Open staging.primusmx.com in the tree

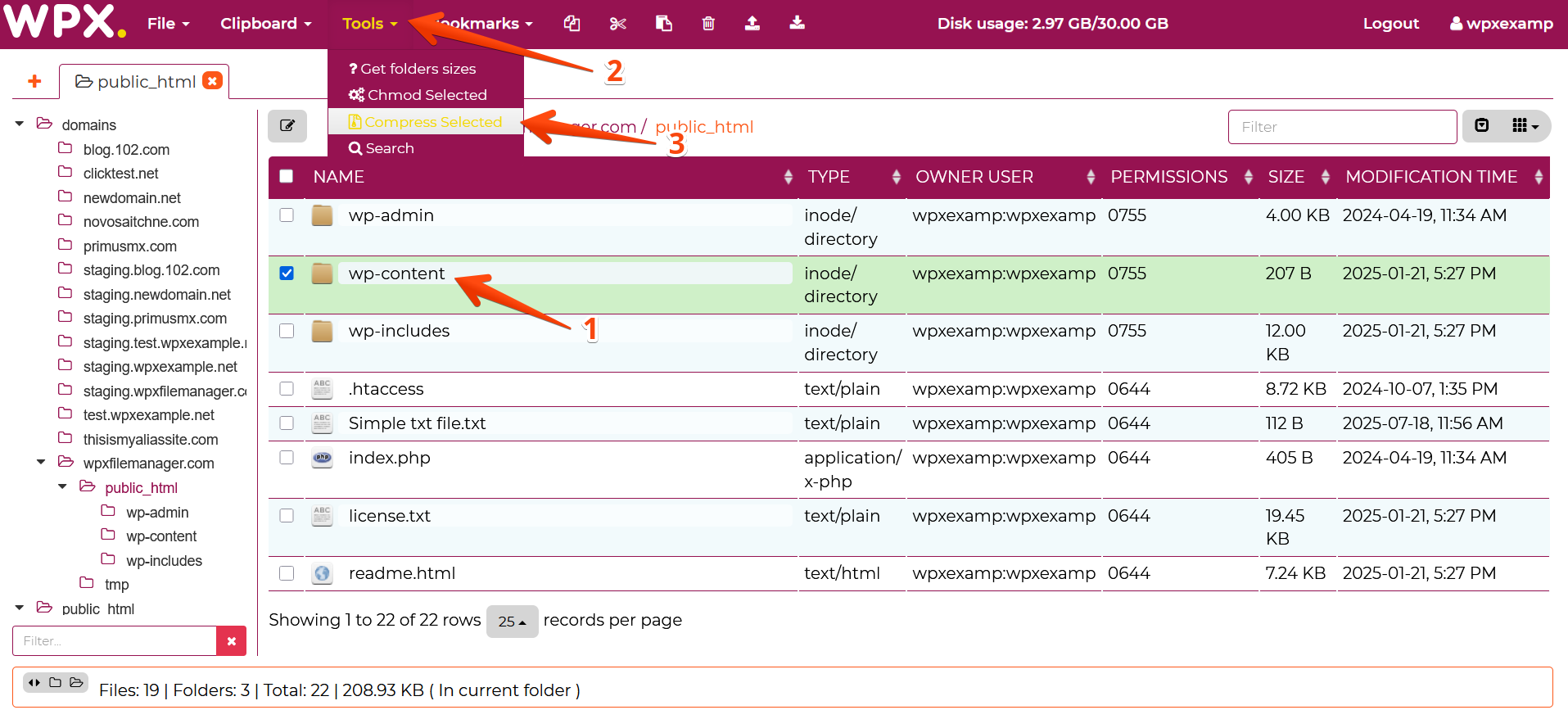click(x=155, y=319)
